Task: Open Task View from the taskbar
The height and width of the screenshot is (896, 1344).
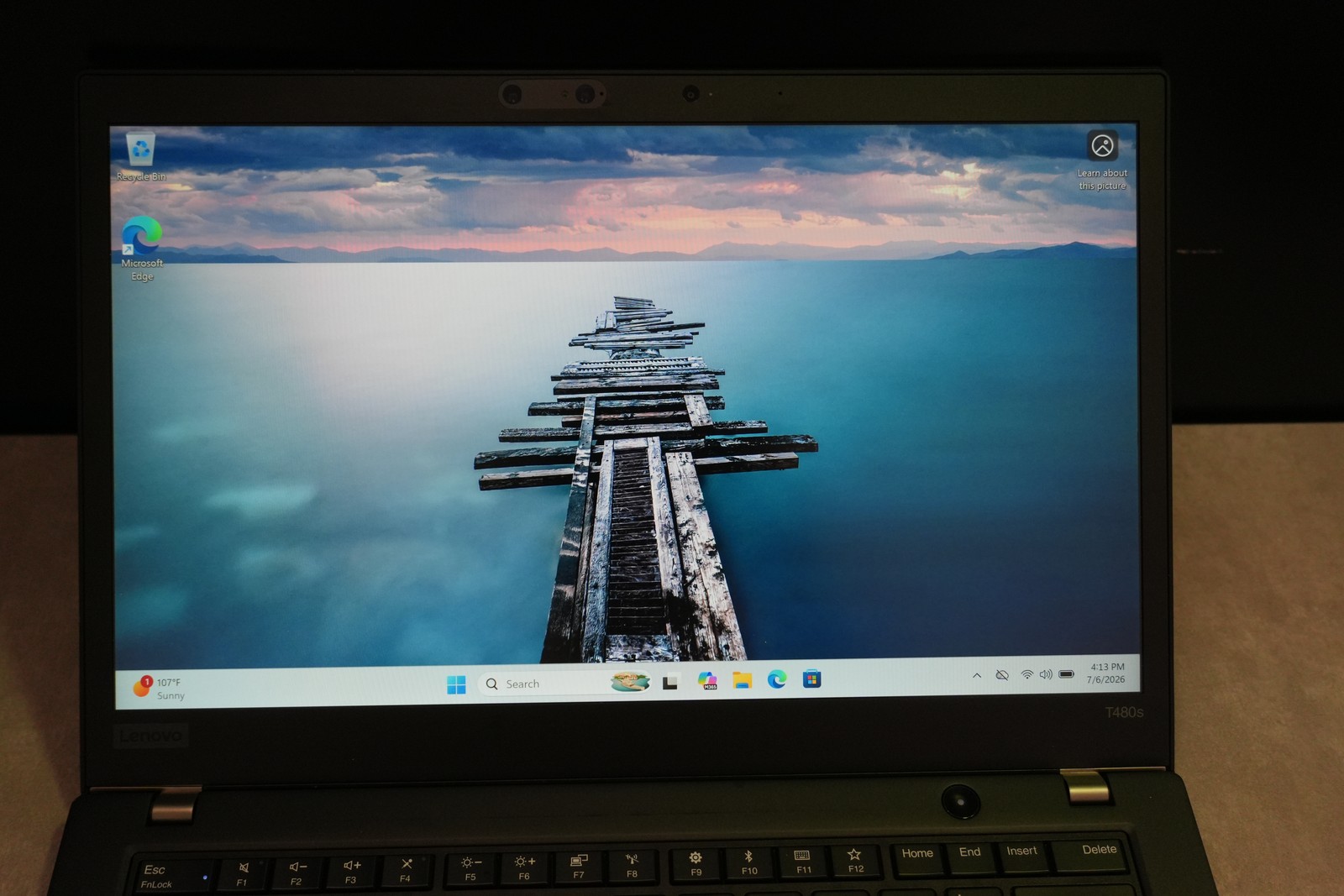Action: tap(670, 682)
